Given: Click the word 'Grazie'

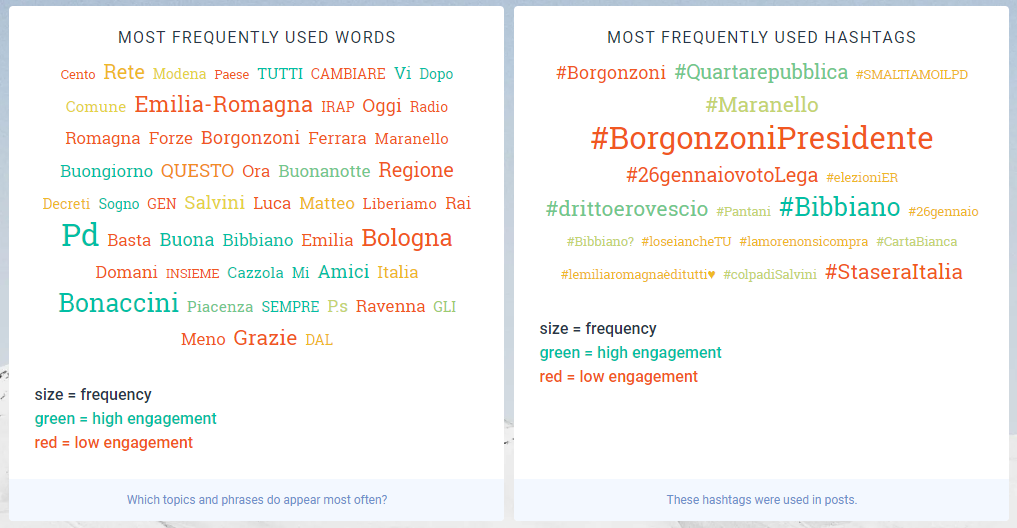Looking at the screenshot, I should click(265, 338).
